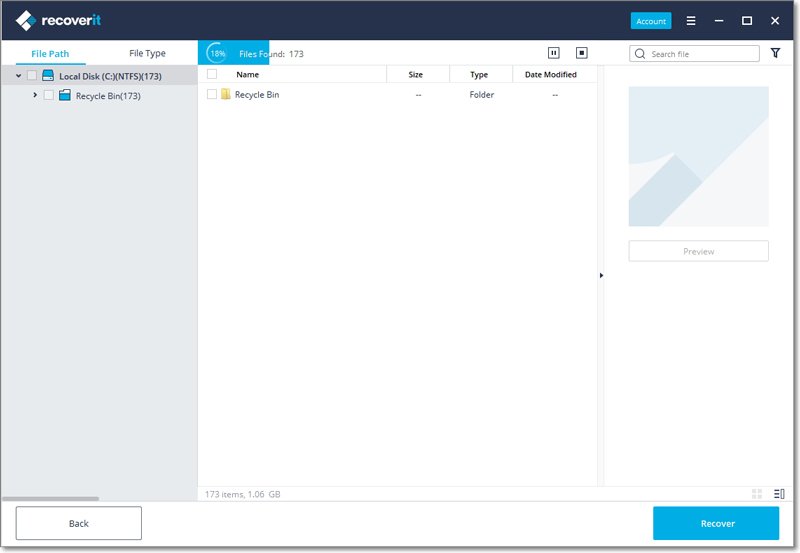
Task: Click the 173 items, 1.06 GB status
Action: pos(242,494)
